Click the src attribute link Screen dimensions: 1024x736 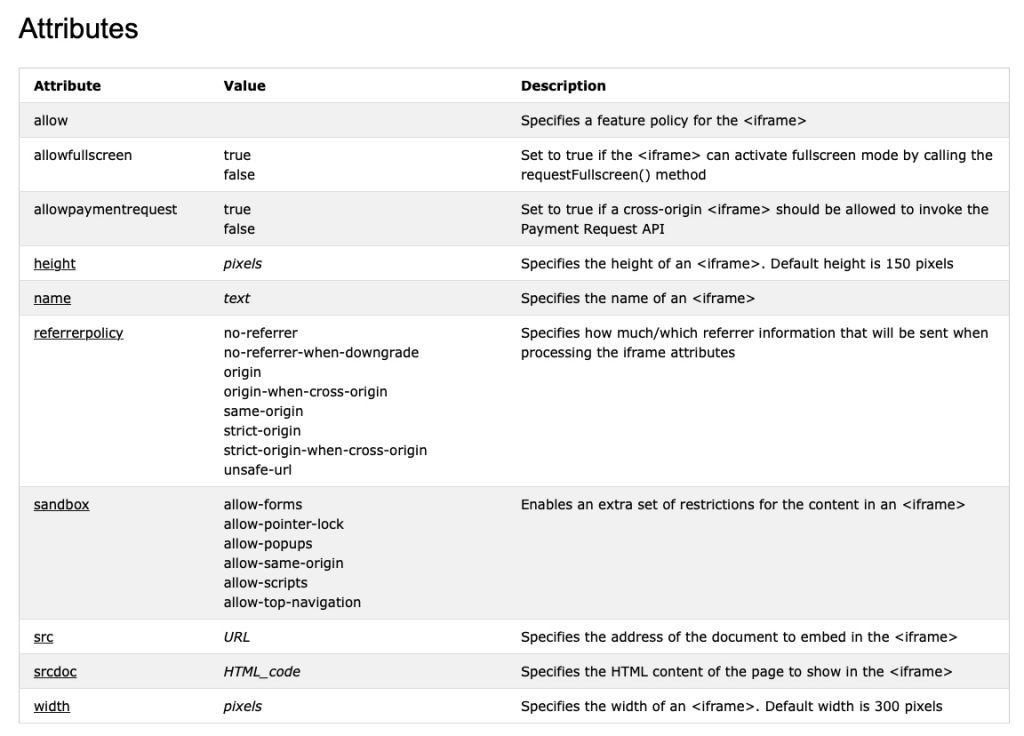point(43,637)
